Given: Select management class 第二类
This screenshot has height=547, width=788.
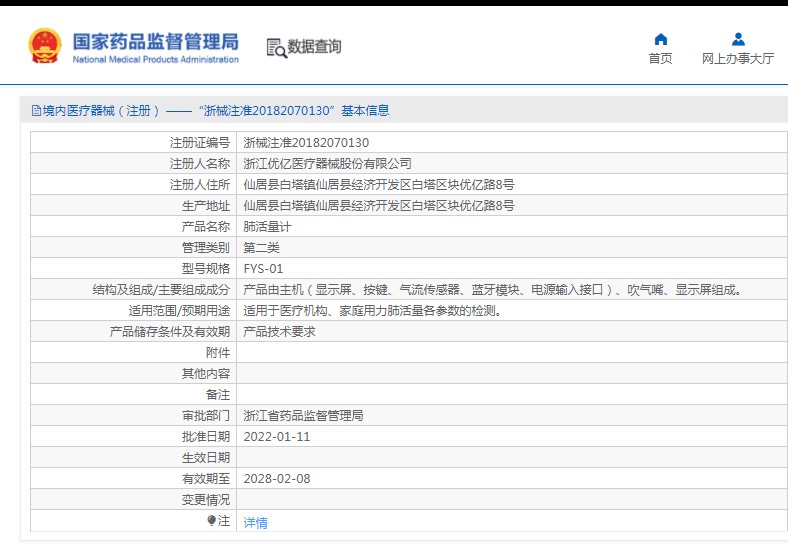Looking at the screenshot, I should tap(261, 248).
